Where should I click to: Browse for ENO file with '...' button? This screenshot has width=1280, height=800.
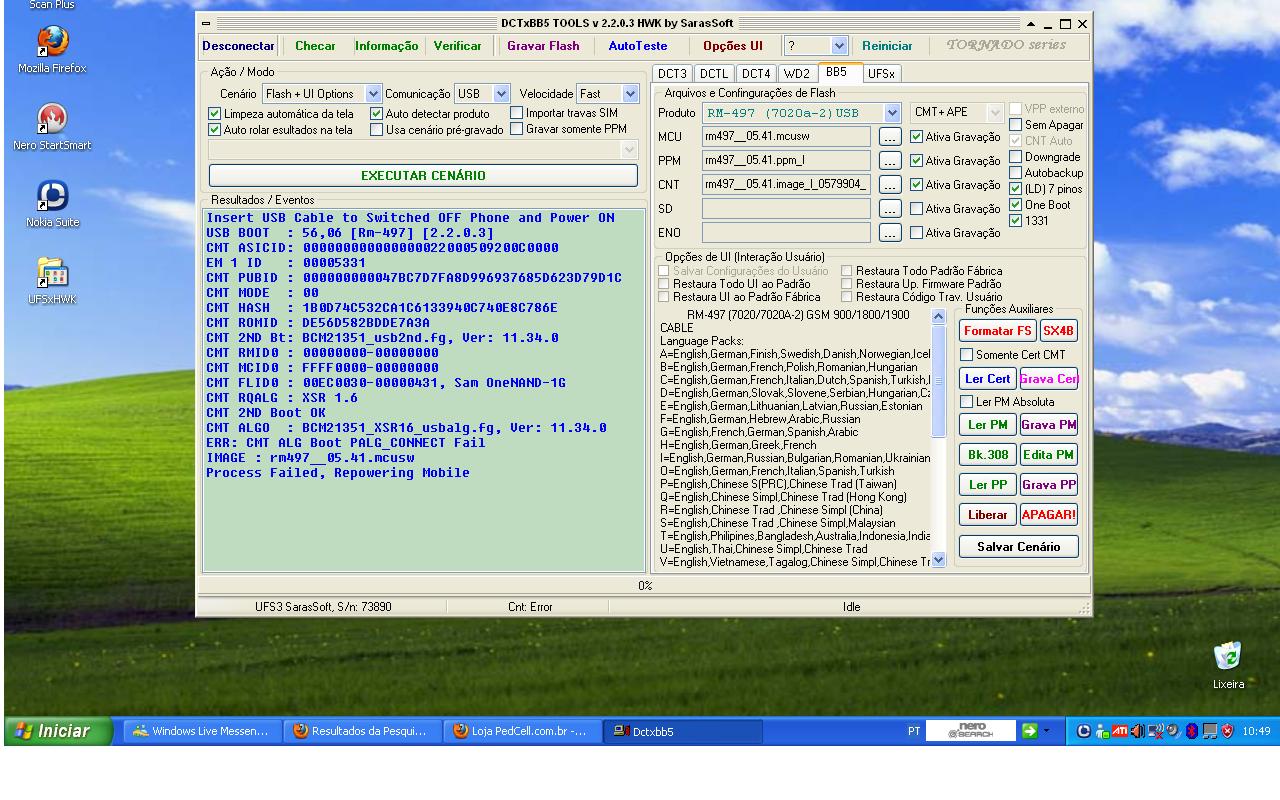(x=890, y=233)
